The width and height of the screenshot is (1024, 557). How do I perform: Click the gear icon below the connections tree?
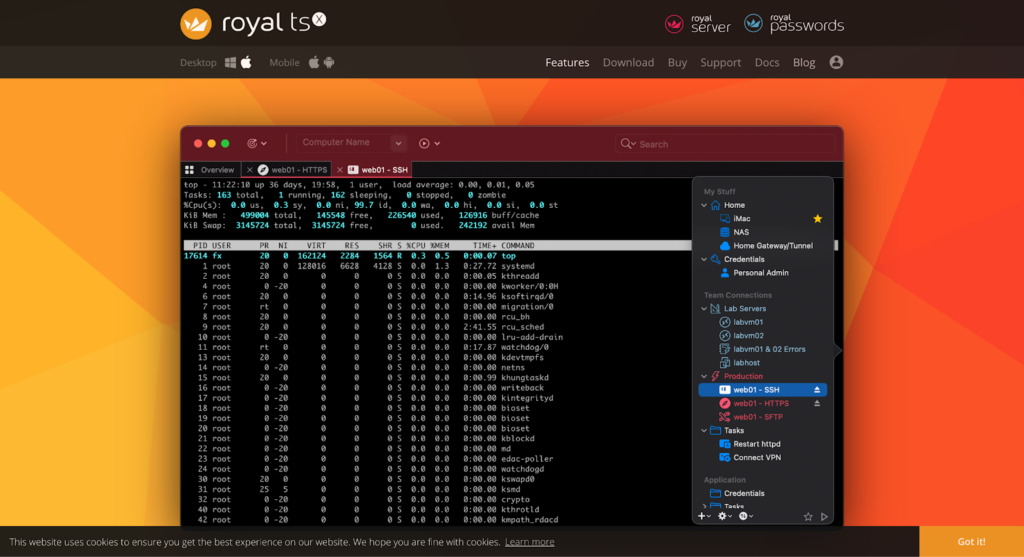(x=723, y=516)
